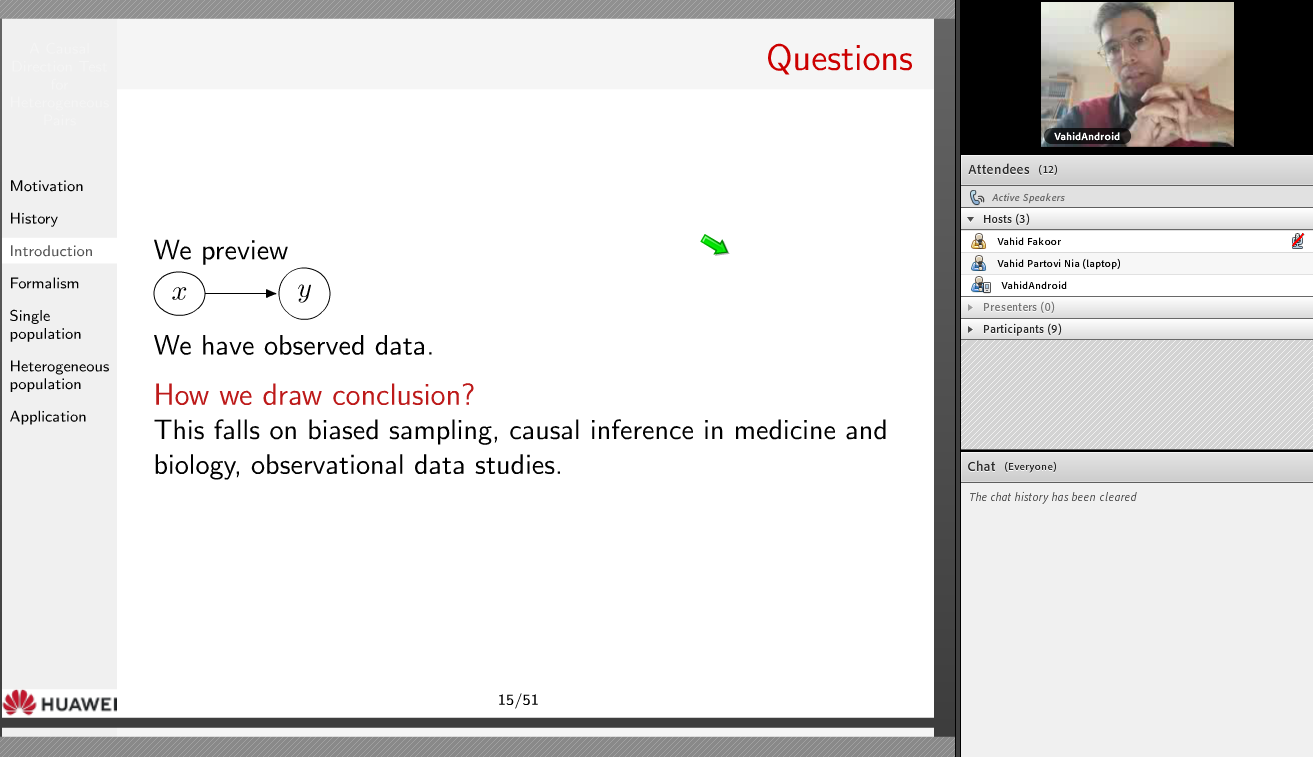Click the muted microphone icon beside Vahid Fakoor
The height and width of the screenshot is (757, 1313).
pyautogui.click(x=1297, y=241)
